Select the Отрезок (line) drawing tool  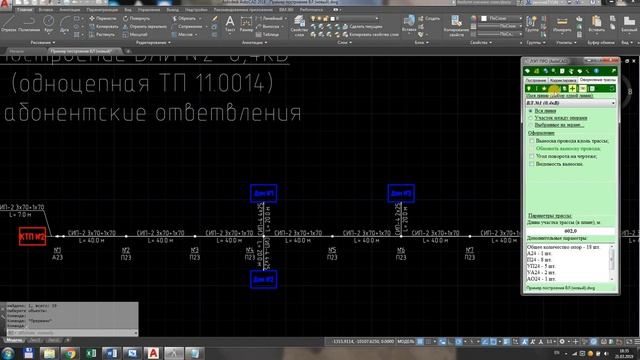click(x=8, y=23)
